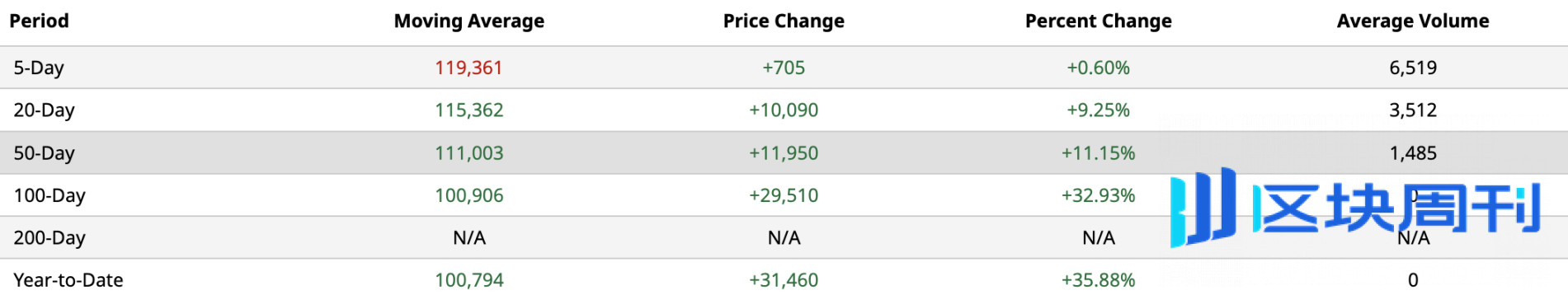Click the 119,361 moving average value
The height and width of the screenshot is (300, 1568).
pyautogui.click(x=469, y=68)
